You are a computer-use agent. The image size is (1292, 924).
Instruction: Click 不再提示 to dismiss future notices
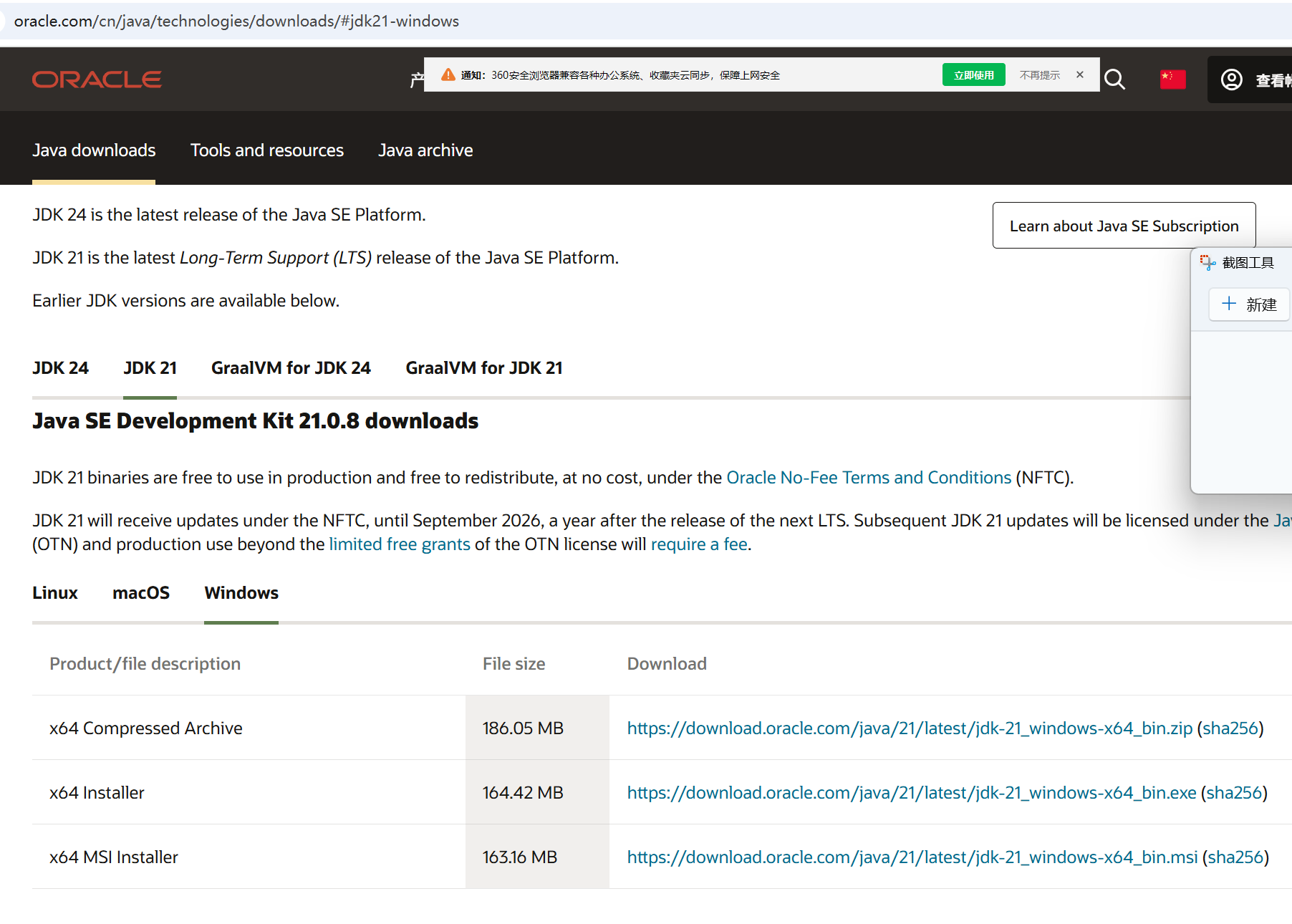1040,75
